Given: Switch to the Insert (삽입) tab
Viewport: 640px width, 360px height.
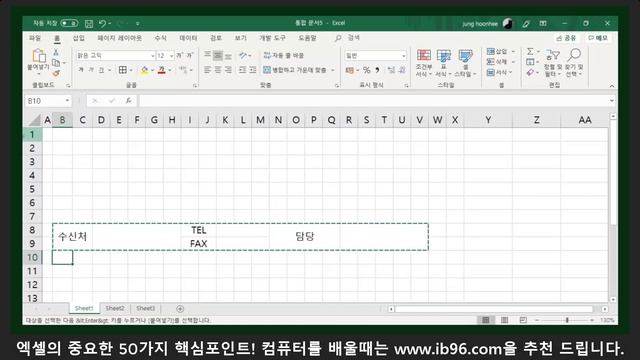Looking at the screenshot, I should [x=78, y=38].
